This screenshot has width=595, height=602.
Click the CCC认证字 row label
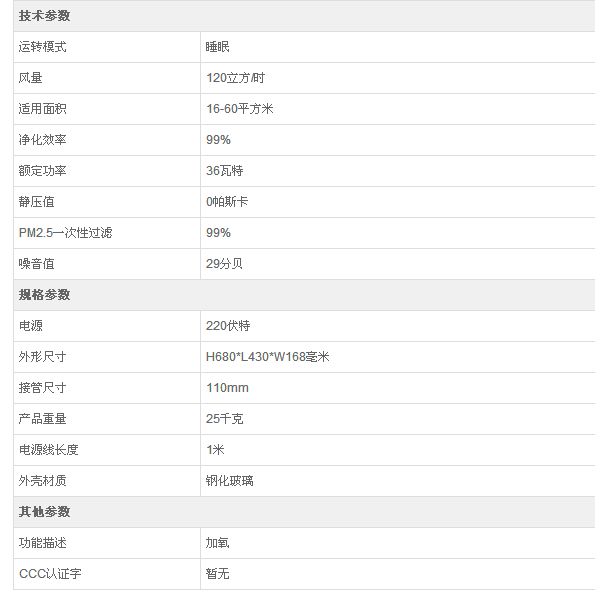[50, 574]
